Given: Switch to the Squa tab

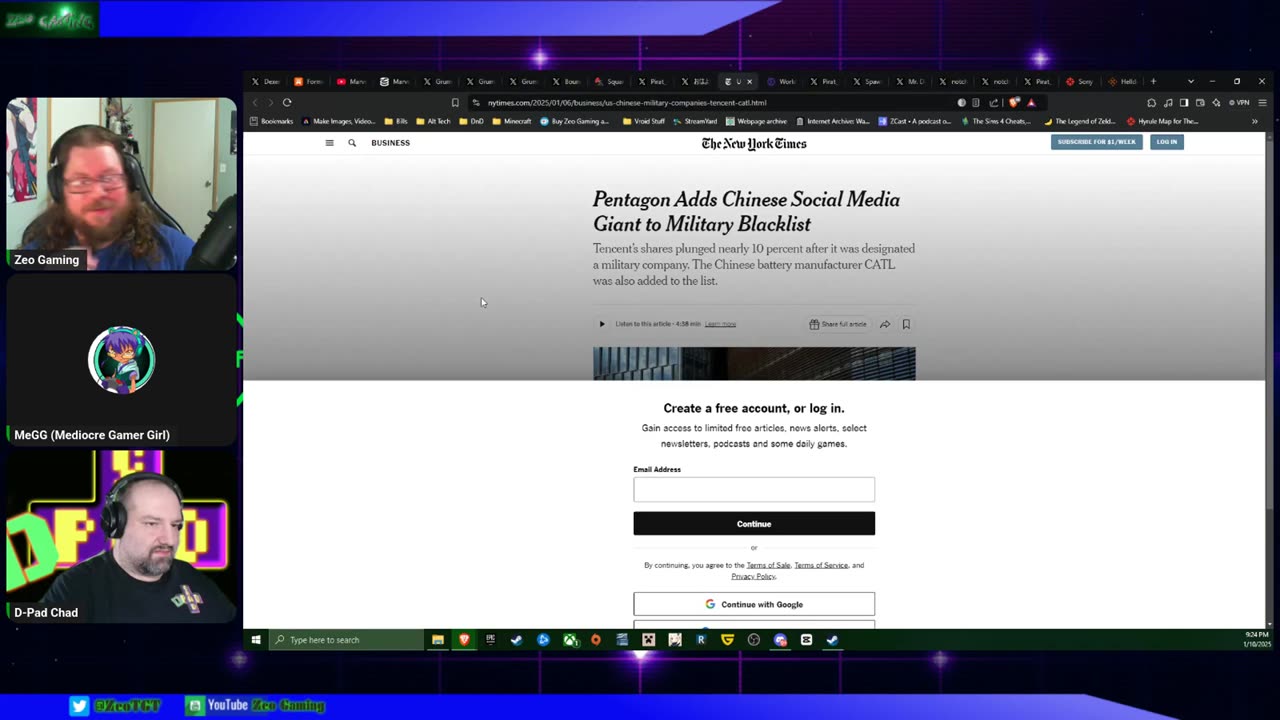Looking at the screenshot, I should (609, 81).
